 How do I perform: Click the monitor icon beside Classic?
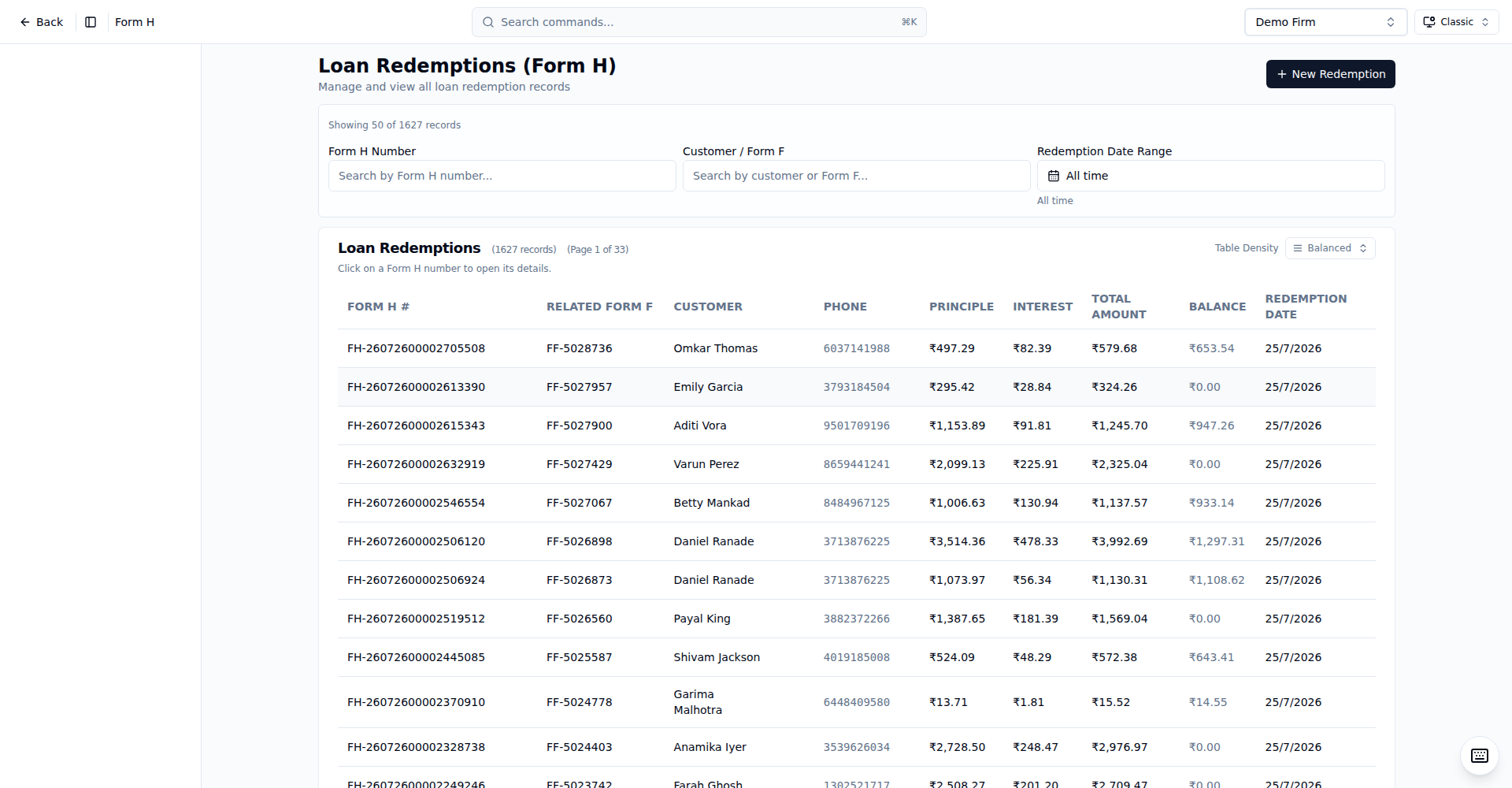click(1429, 22)
